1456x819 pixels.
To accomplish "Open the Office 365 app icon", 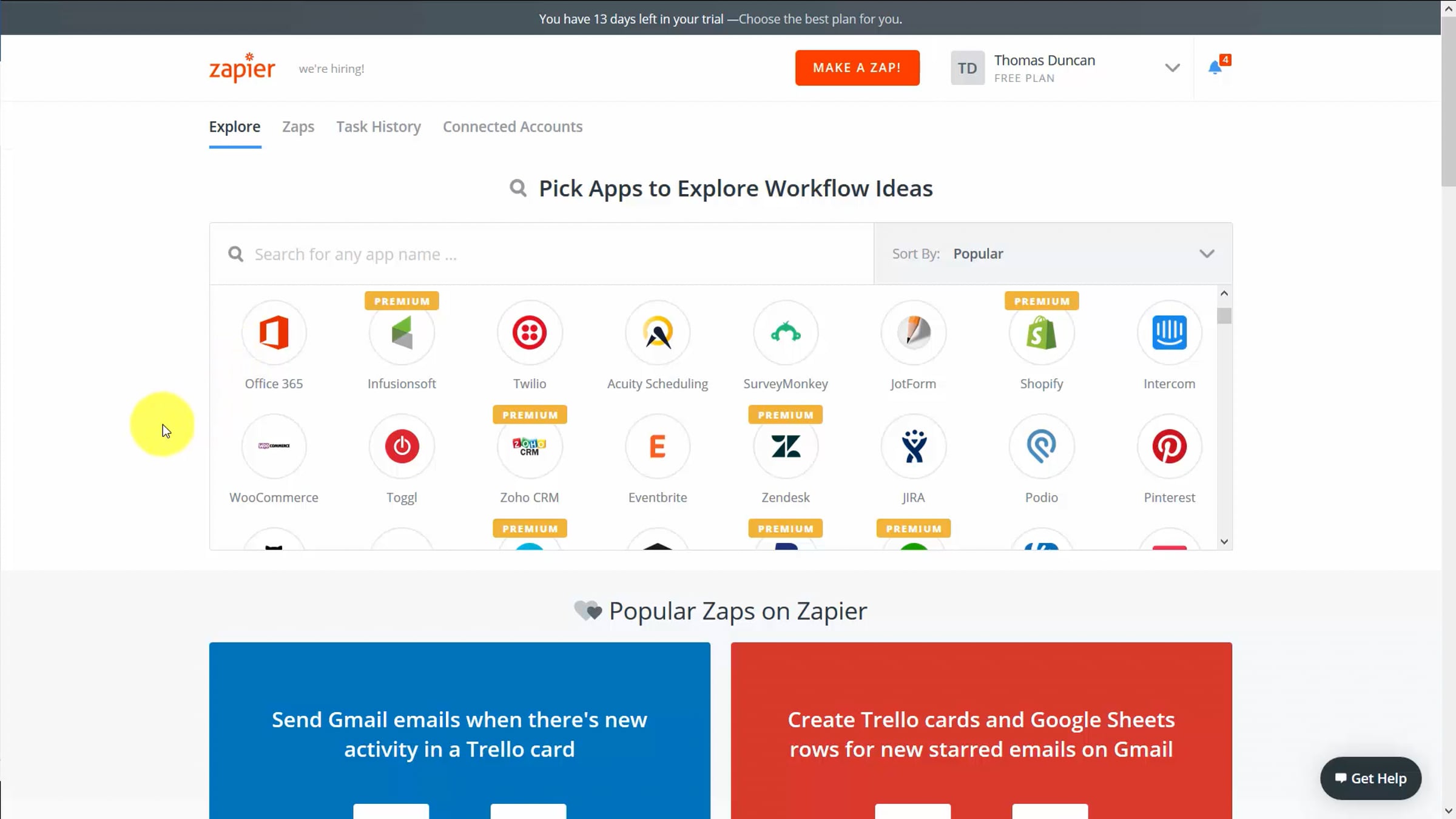I will (274, 332).
